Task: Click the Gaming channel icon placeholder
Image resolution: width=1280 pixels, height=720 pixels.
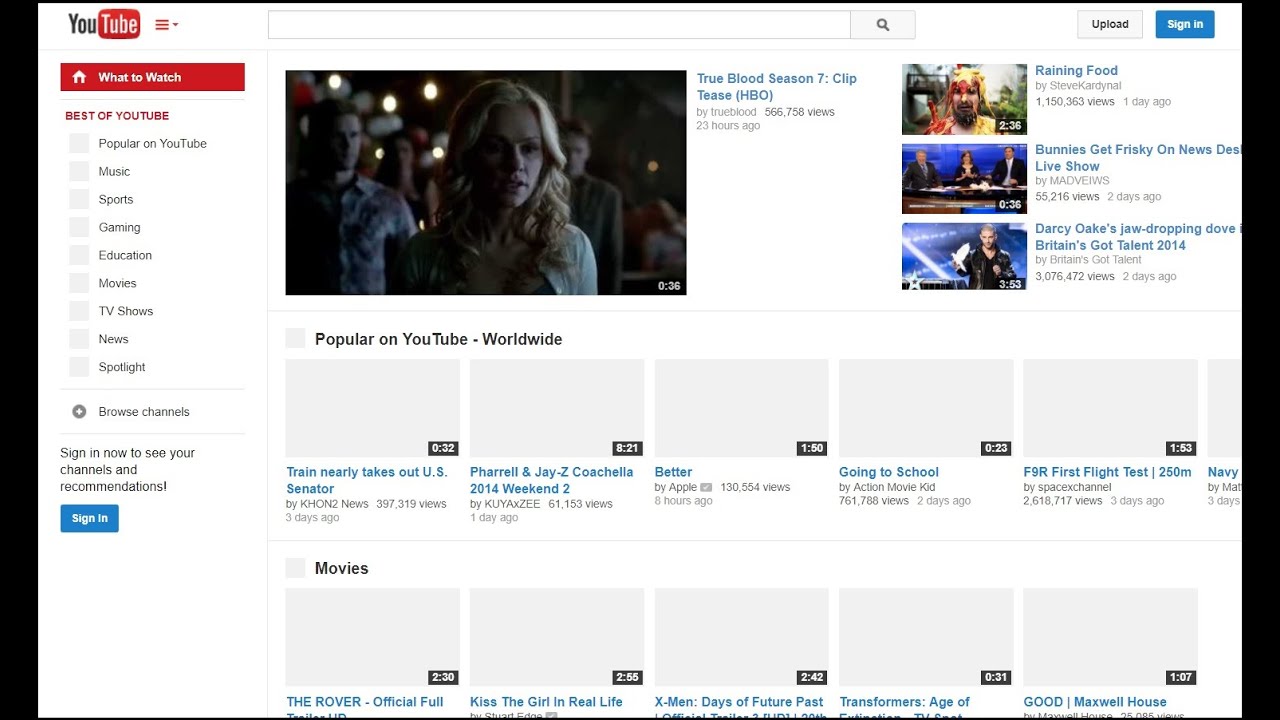Action: click(x=79, y=227)
